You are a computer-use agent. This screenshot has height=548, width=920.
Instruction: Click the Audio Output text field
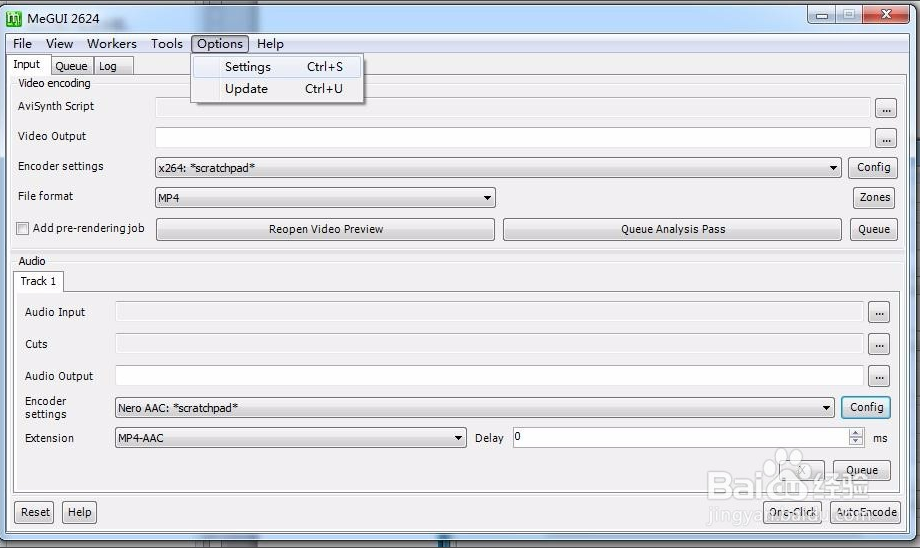(x=489, y=376)
